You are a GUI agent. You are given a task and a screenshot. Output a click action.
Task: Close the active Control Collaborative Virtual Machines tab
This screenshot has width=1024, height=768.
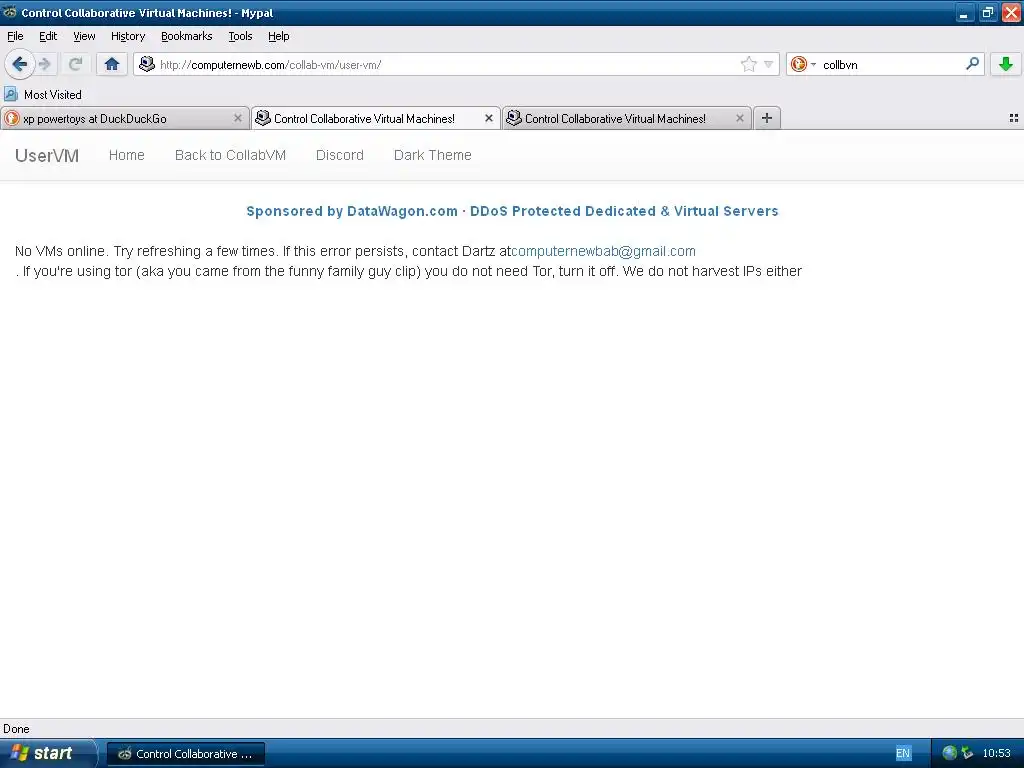point(488,118)
